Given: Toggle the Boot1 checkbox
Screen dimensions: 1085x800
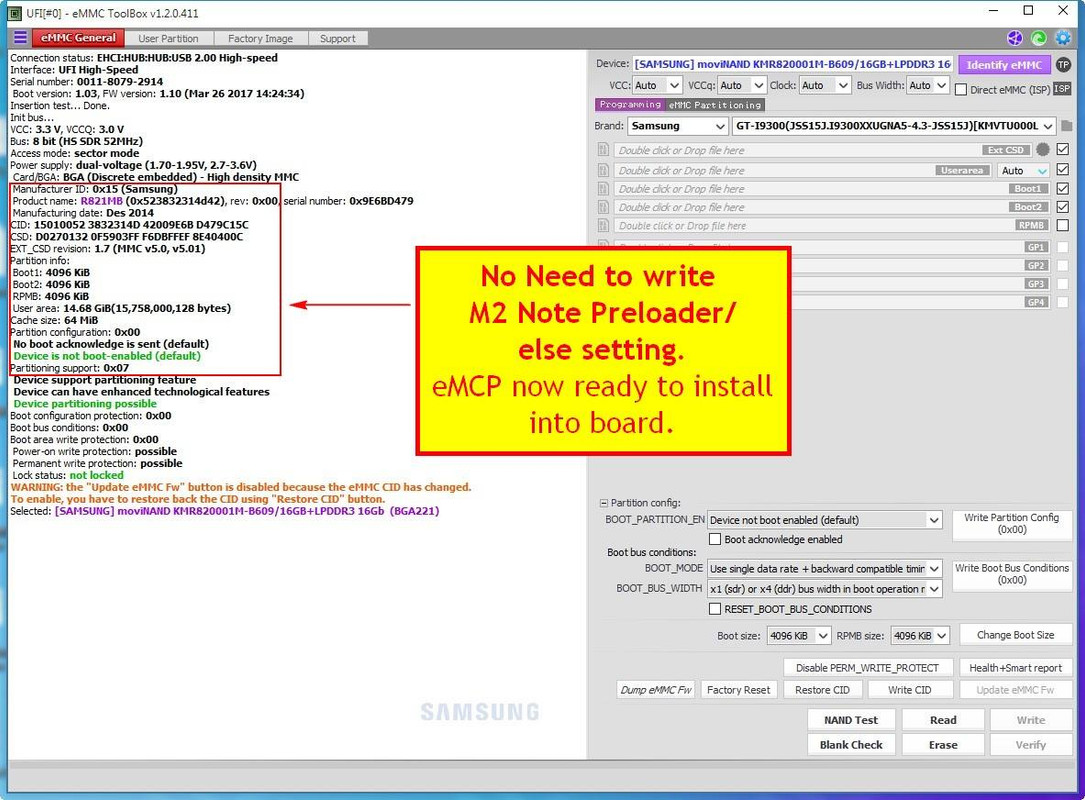Looking at the screenshot, I should (x=1063, y=188).
